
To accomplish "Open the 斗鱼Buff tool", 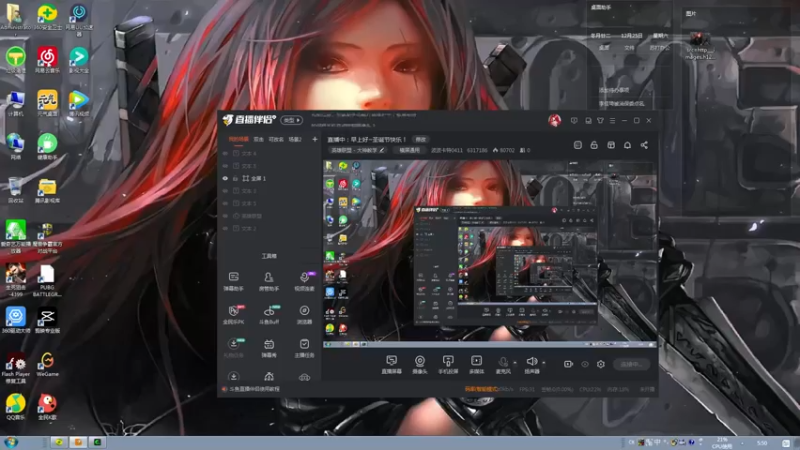I will (x=269, y=314).
